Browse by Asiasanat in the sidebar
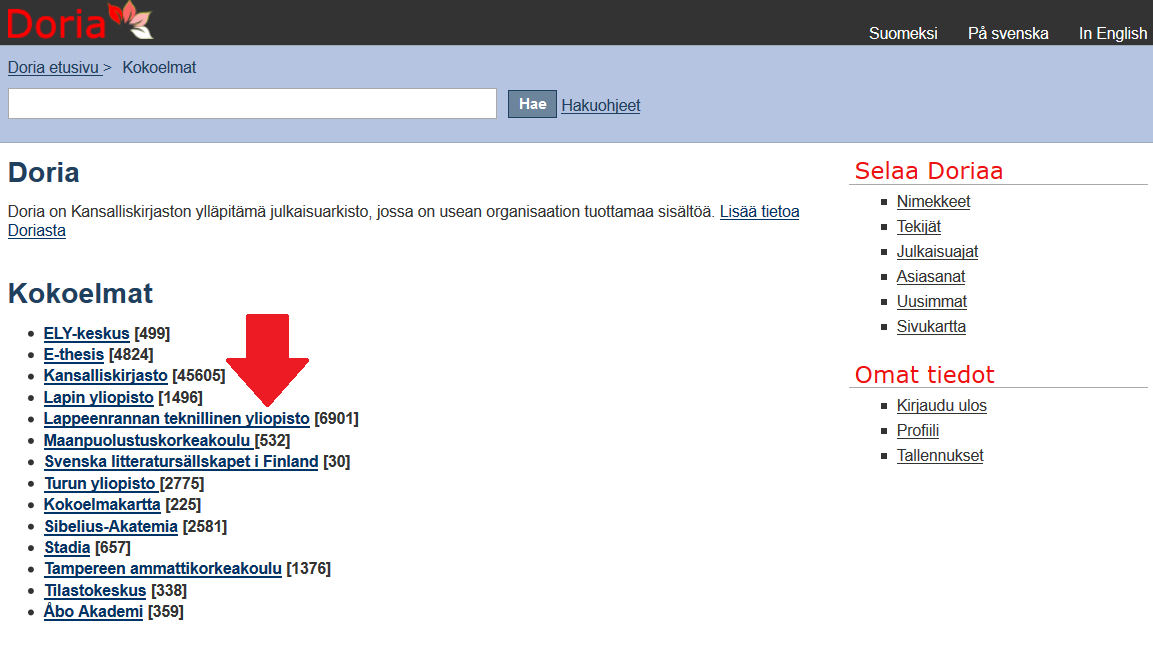Screen dimensions: 1153x647 pyautogui.click(x=931, y=276)
